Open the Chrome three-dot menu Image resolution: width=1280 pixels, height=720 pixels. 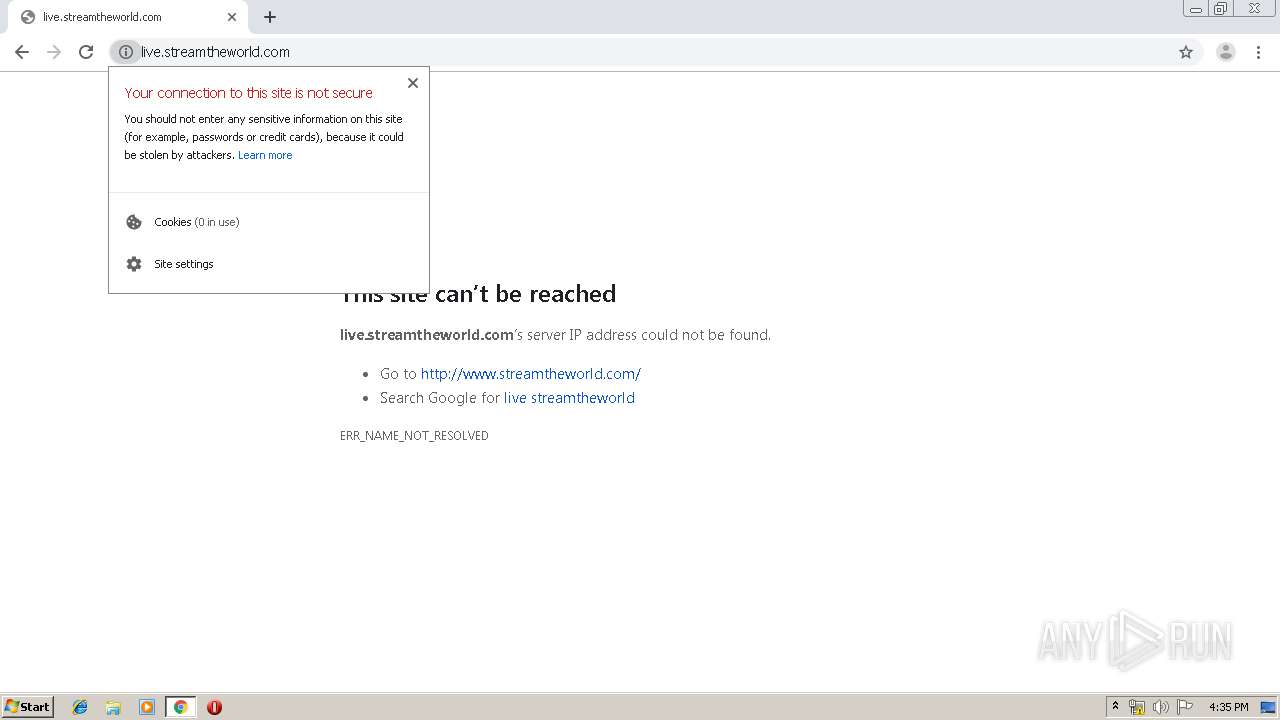[1258, 52]
